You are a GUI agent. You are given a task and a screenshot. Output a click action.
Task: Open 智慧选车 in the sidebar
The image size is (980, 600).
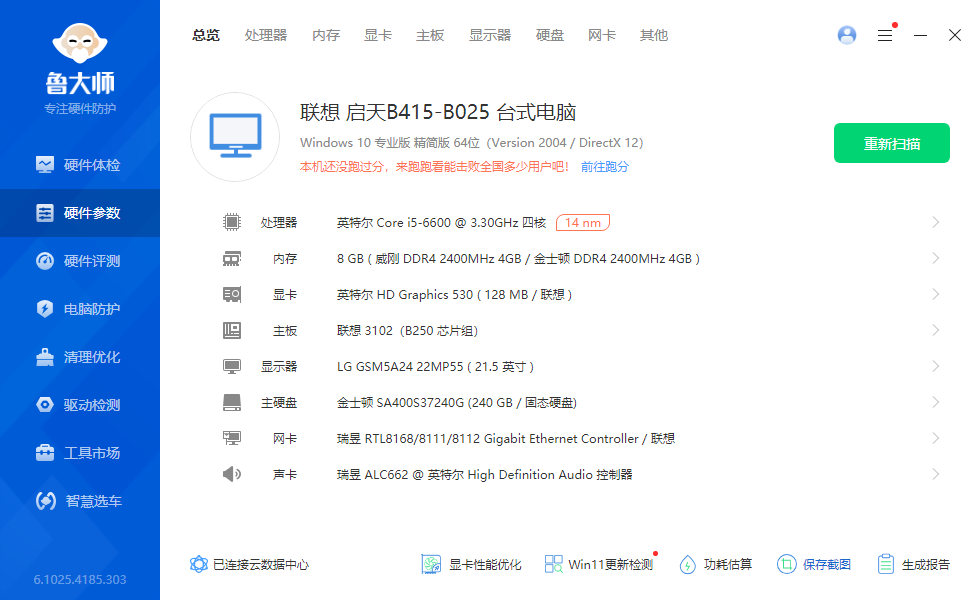coord(79,501)
